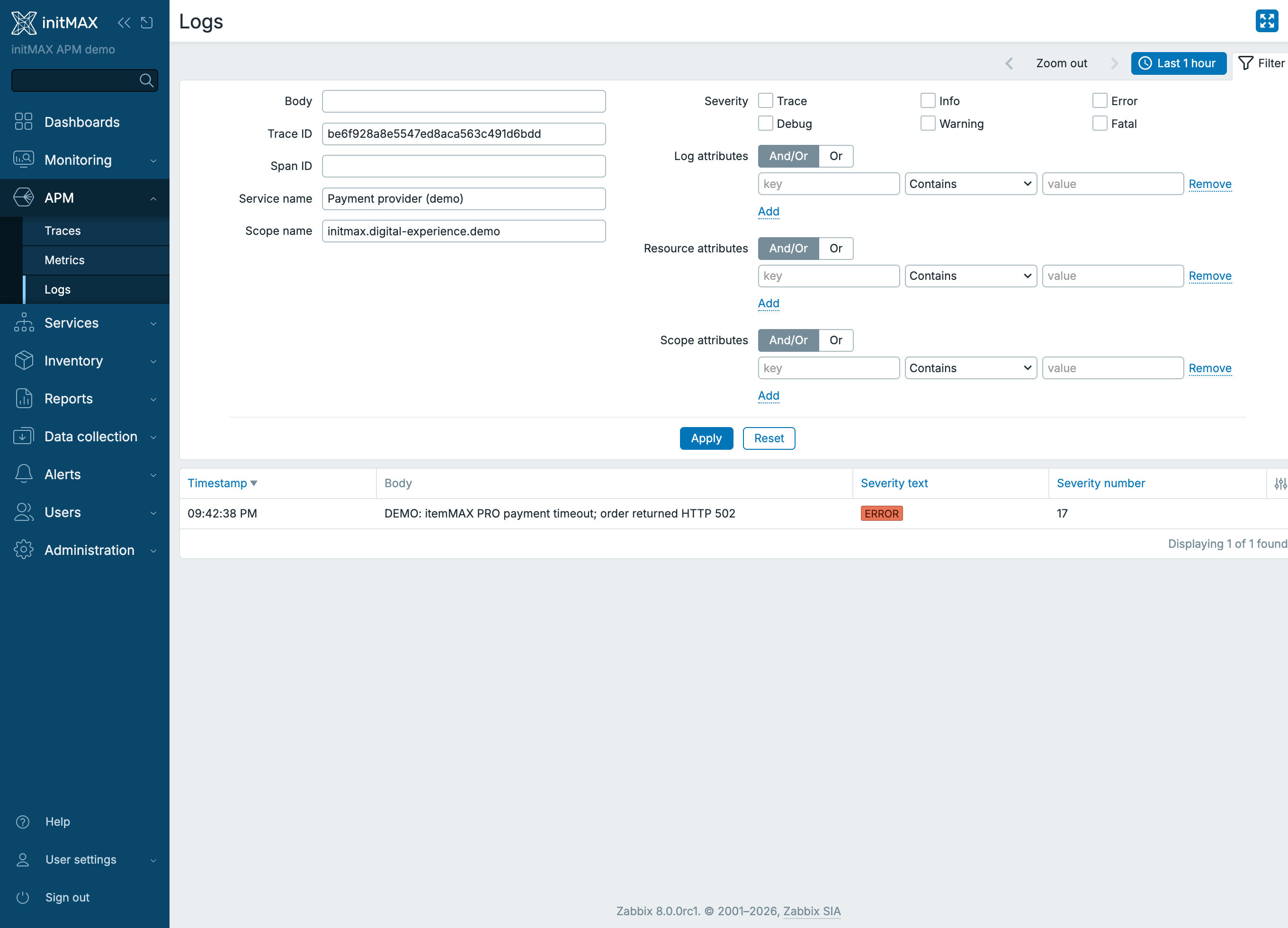Click the Alerts bell icon

(23, 474)
